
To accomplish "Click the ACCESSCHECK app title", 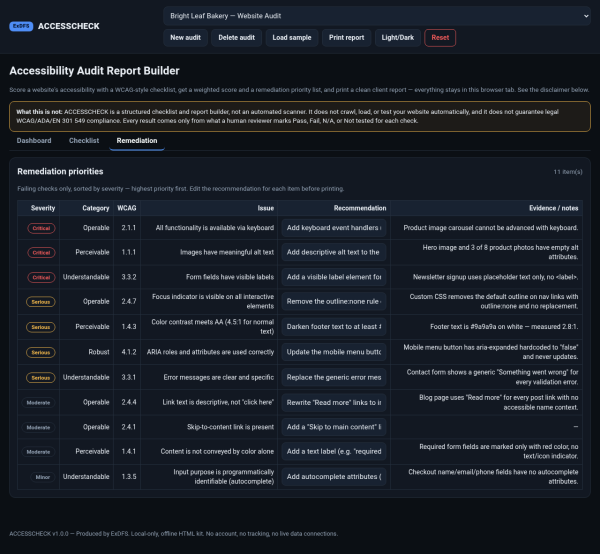I will 68,26.
